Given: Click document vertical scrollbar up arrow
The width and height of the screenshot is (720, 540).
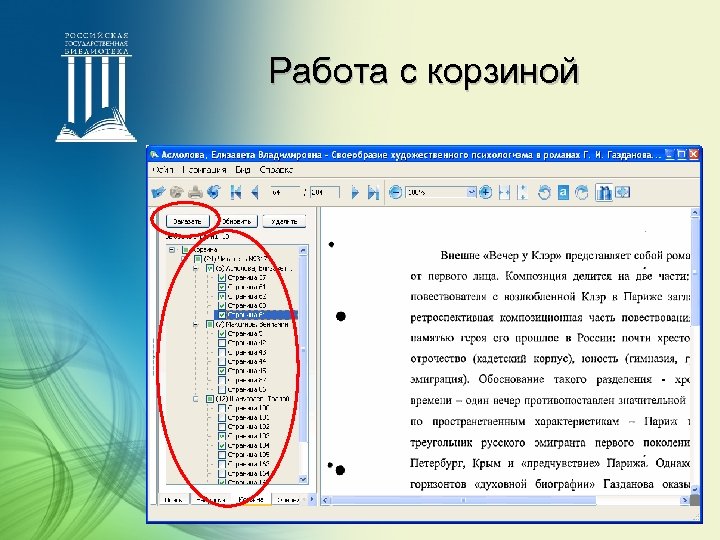Looking at the screenshot, I should 695,213.
